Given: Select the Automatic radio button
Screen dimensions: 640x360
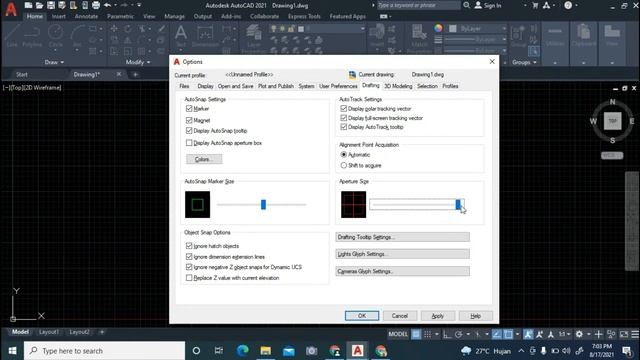Looking at the screenshot, I should click(x=344, y=155).
